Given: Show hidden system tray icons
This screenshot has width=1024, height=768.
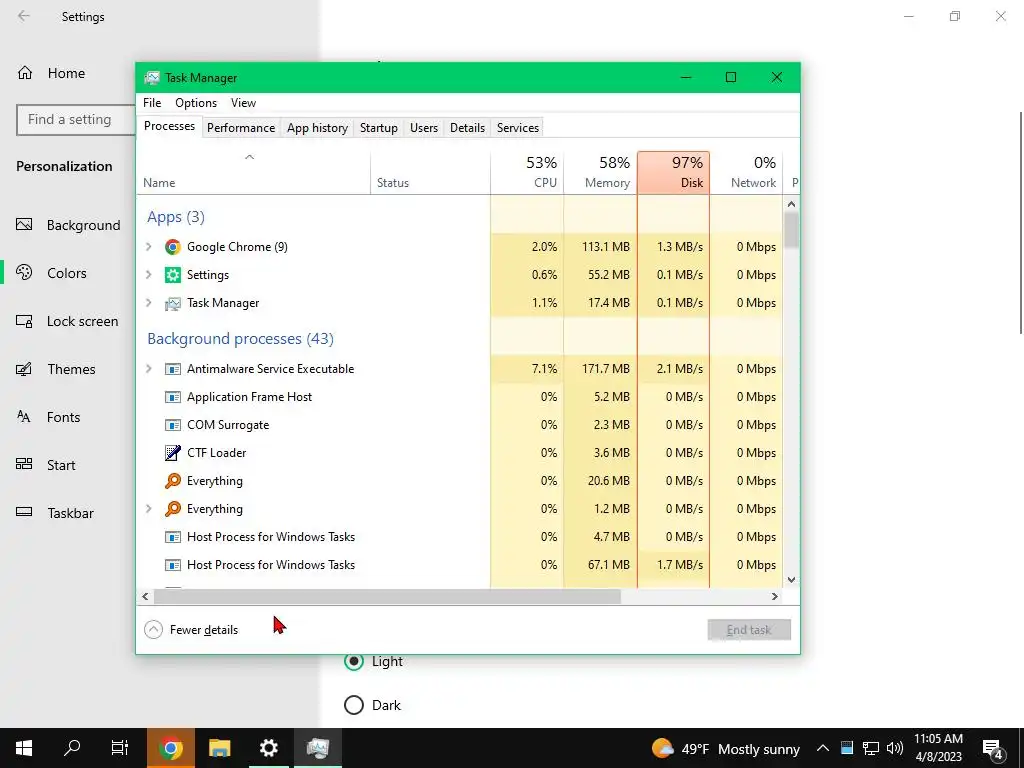Looking at the screenshot, I should pos(823,748).
